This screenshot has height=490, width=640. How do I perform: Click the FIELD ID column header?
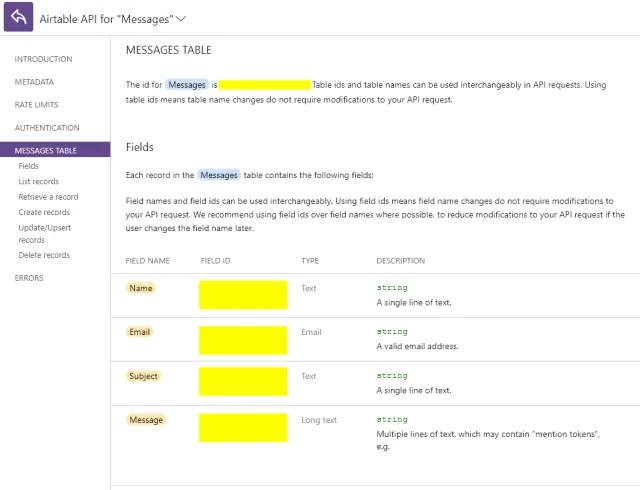tap(216, 261)
